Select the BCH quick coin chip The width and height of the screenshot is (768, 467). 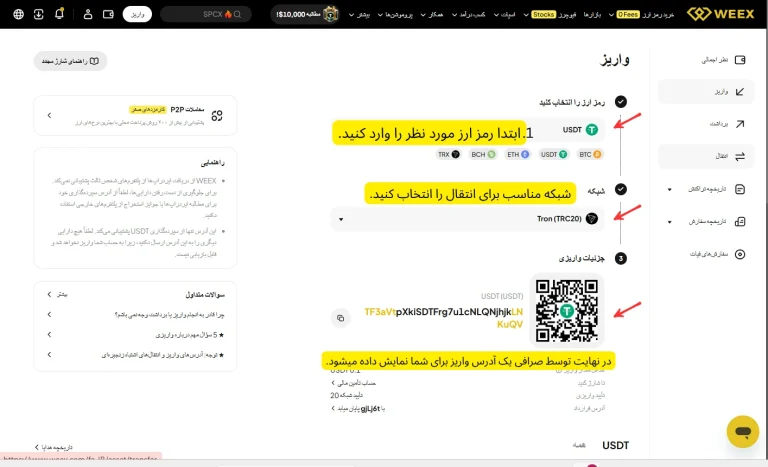pyautogui.click(x=483, y=154)
